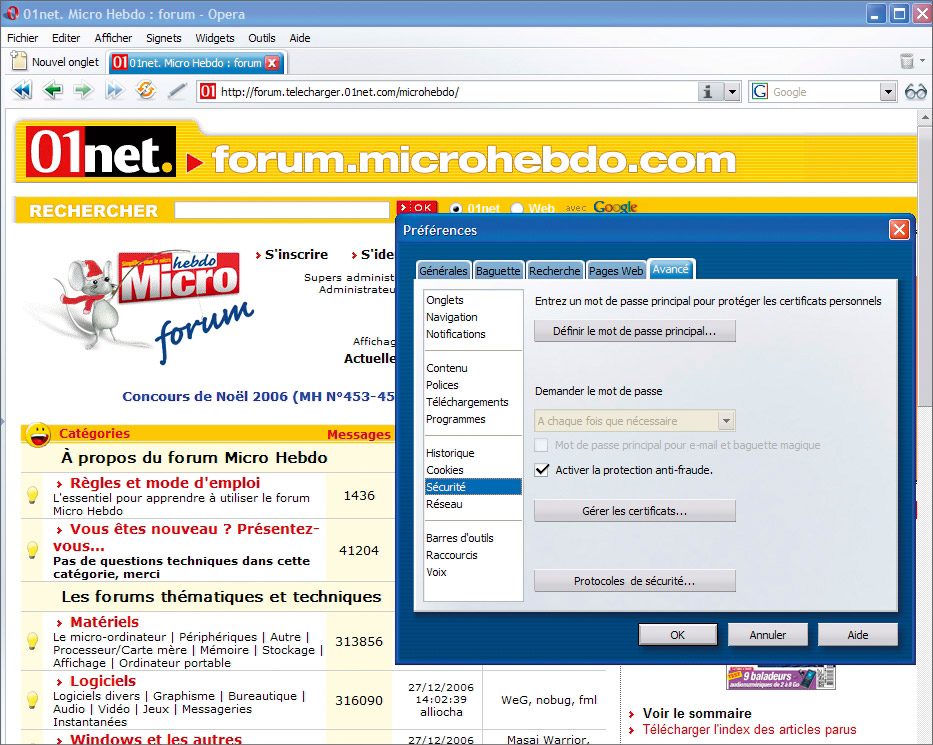933x745 pixels.
Task: Expand the address bar dropdown arrow
Action: 732,92
